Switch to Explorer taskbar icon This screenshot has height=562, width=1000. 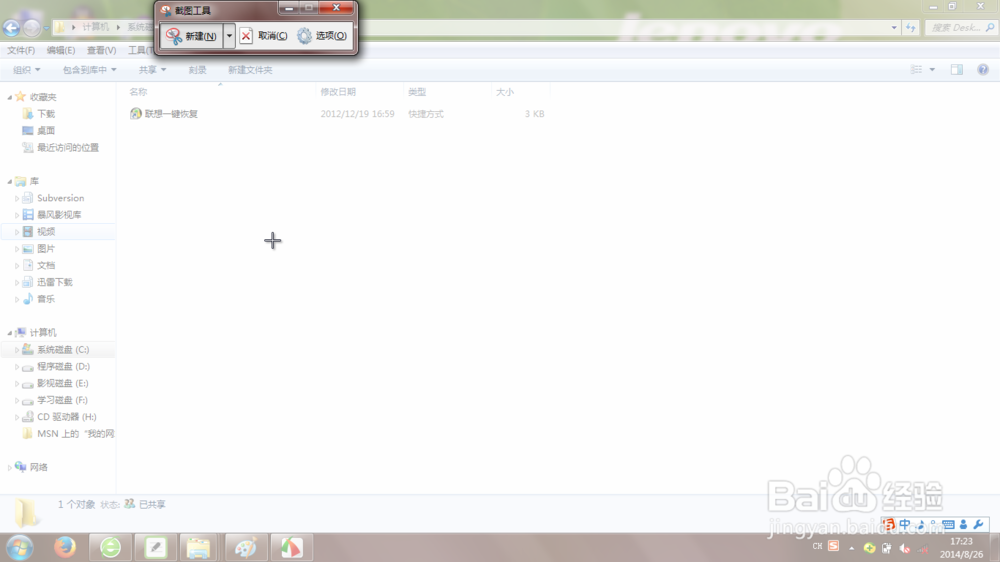[198, 547]
